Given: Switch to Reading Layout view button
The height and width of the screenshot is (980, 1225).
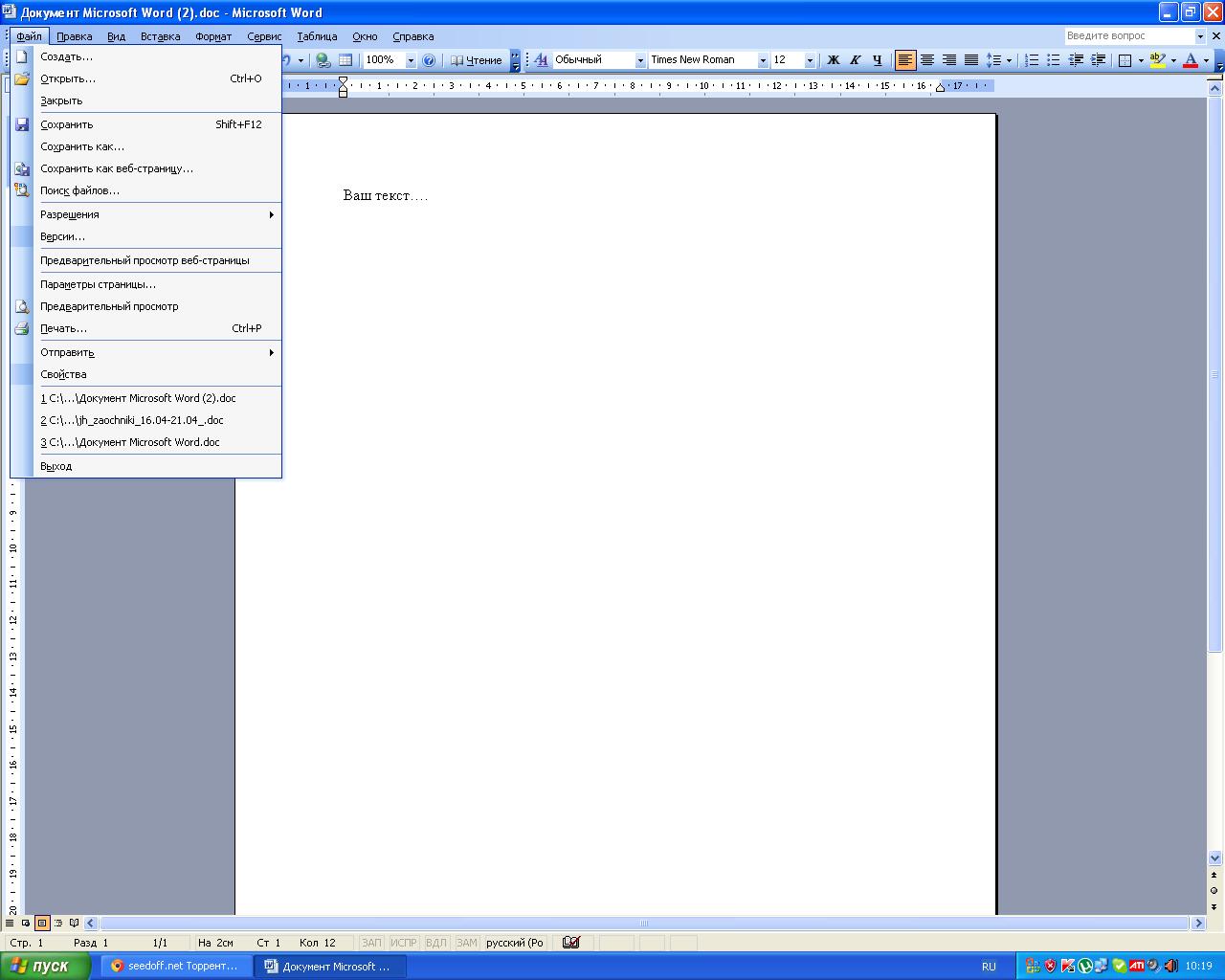Looking at the screenshot, I should pos(75,924).
